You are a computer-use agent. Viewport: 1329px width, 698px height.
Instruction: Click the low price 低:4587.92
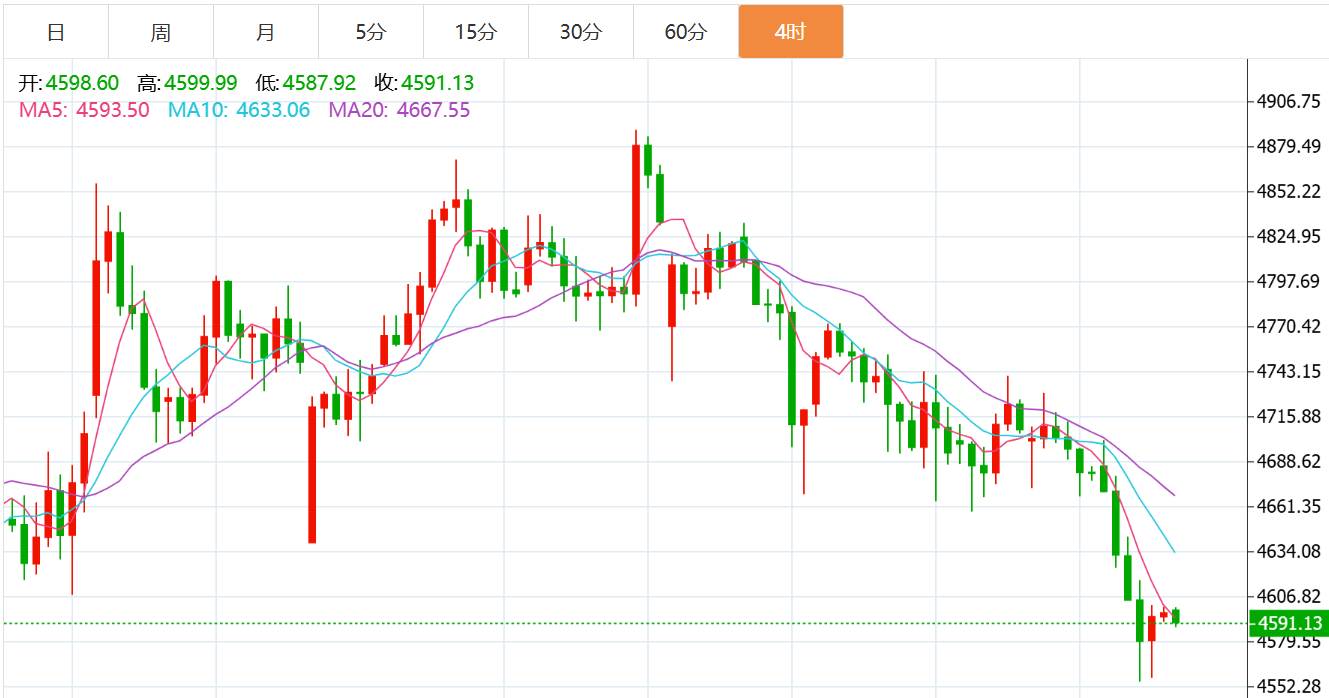pos(306,83)
